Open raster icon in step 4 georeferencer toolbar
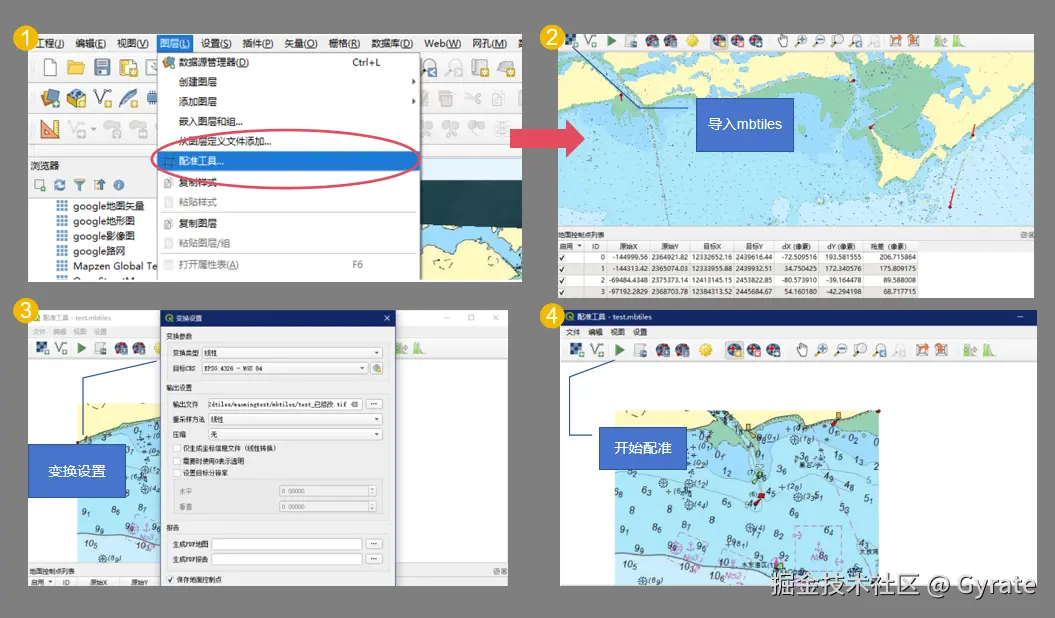The image size is (1055, 618). pos(577,350)
